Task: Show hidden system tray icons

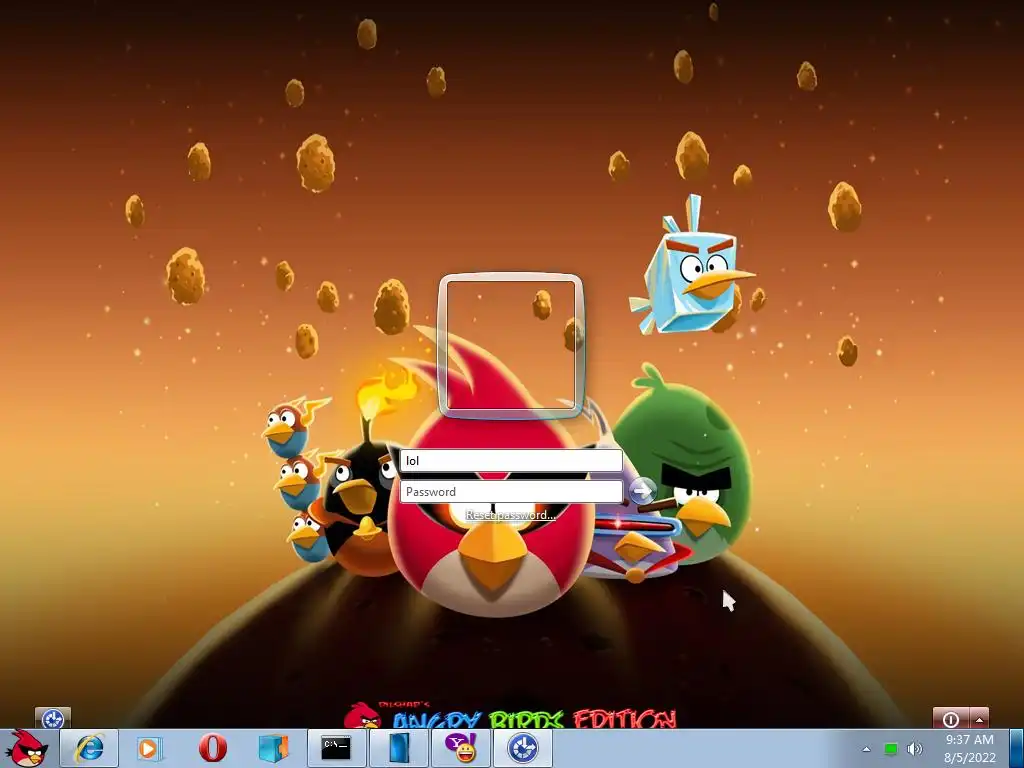Action: tap(867, 749)
